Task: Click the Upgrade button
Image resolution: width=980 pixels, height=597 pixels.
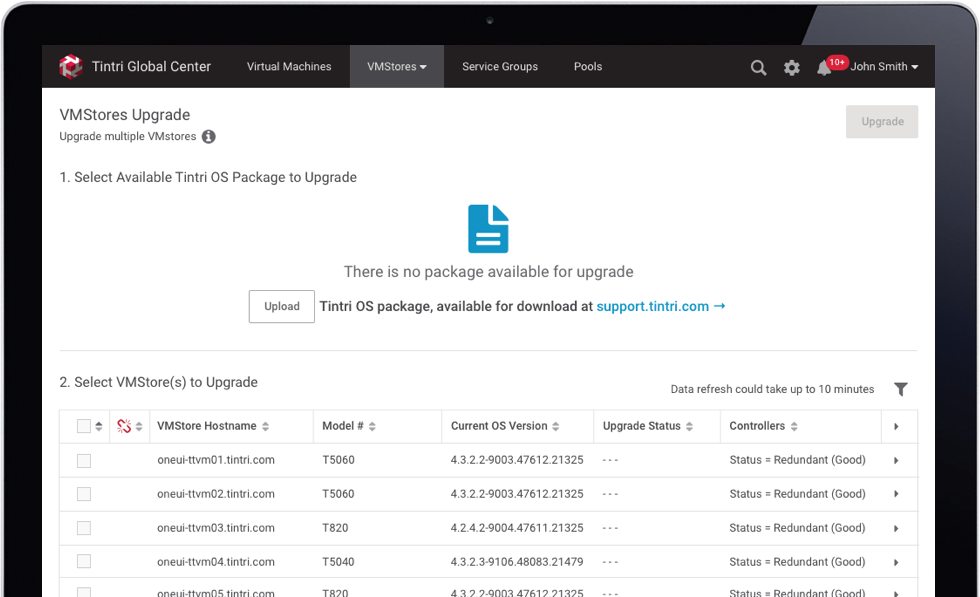Action: 882,121
